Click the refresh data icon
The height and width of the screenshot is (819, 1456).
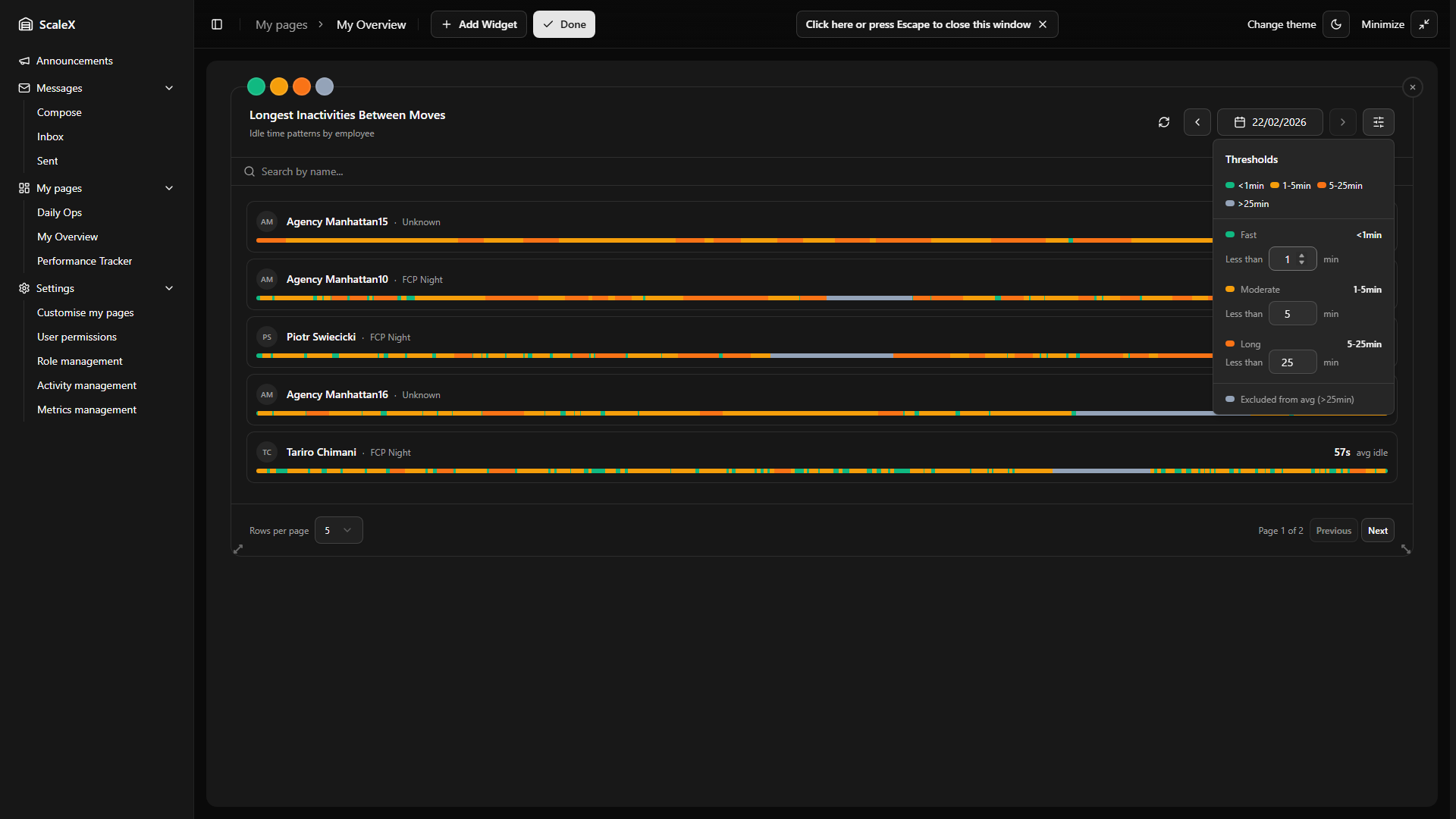point(1164,122)
